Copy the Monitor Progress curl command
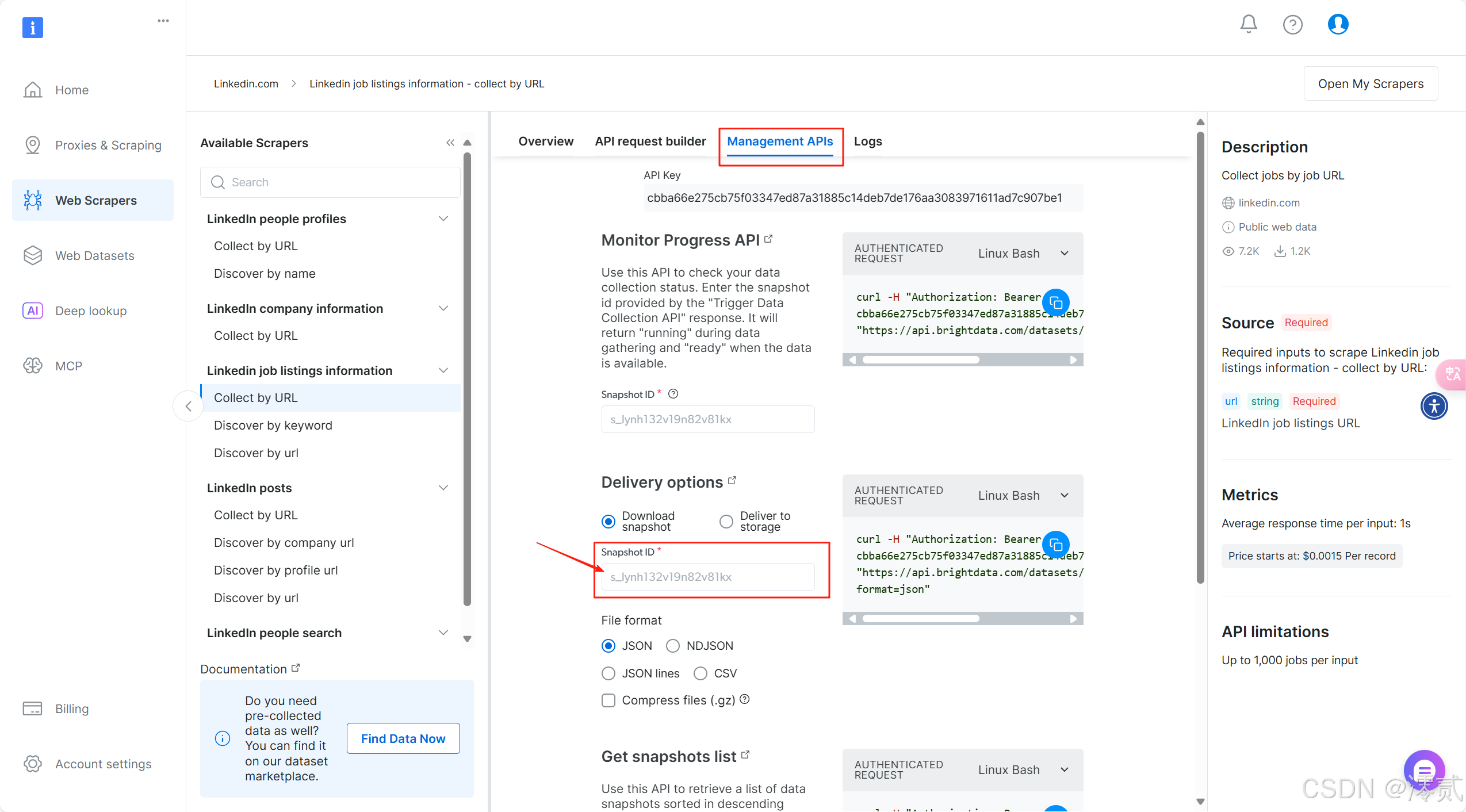The image size is (1466, 812). pos(1056,302)
